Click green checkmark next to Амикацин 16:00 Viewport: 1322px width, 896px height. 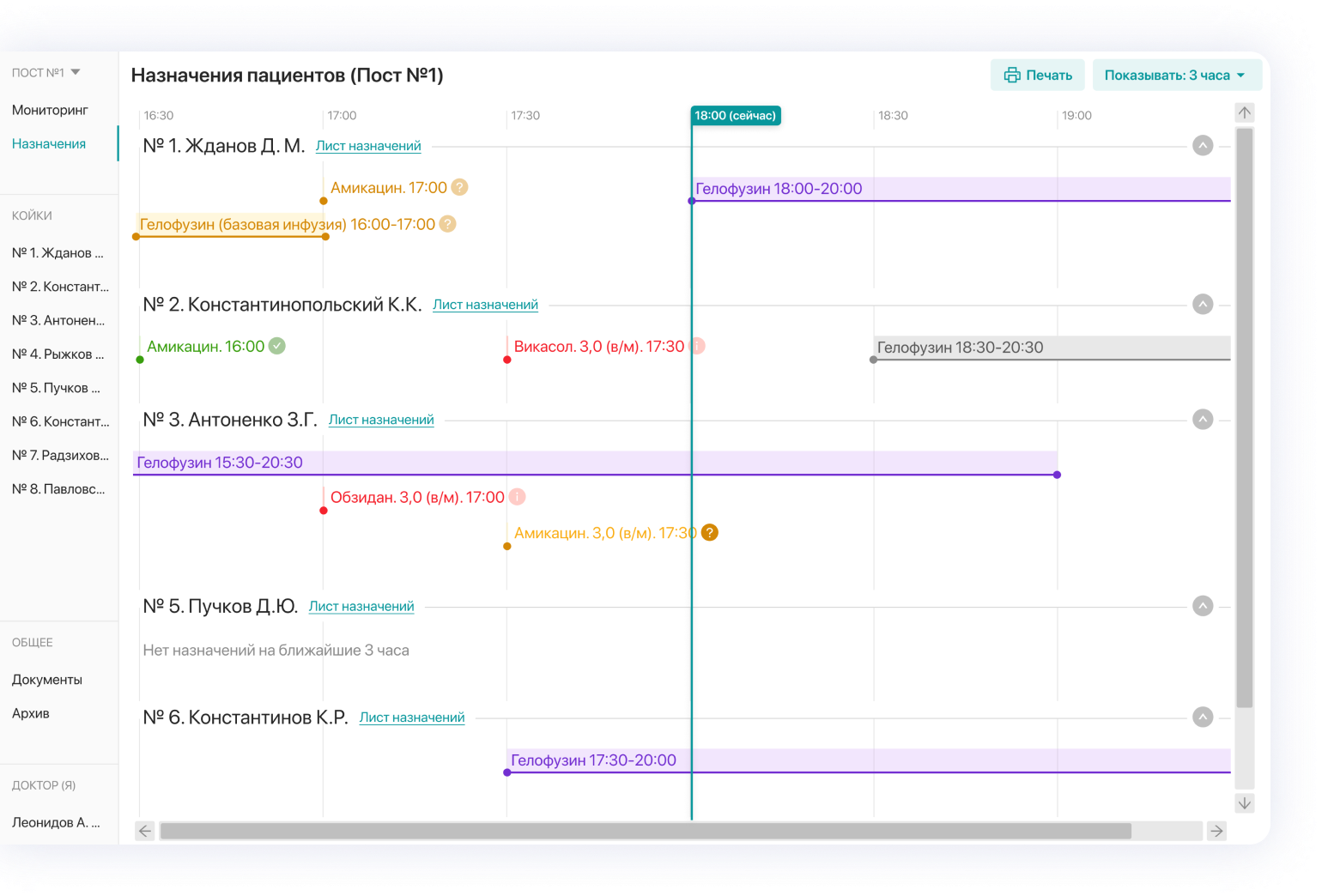(276, 346)
